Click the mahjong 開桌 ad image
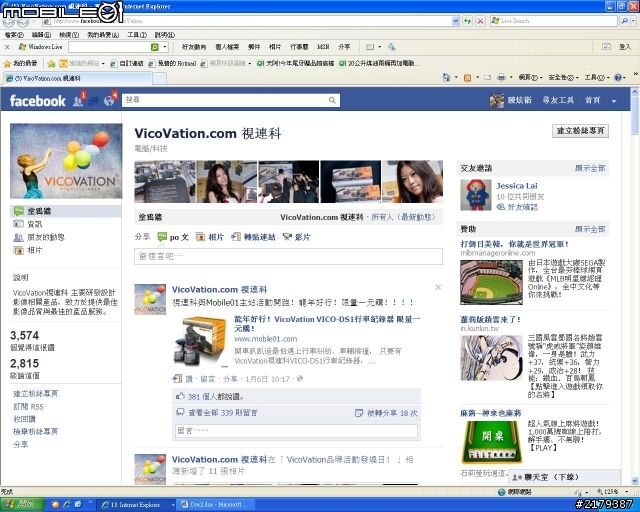640x512 pixels. (491, 443)
